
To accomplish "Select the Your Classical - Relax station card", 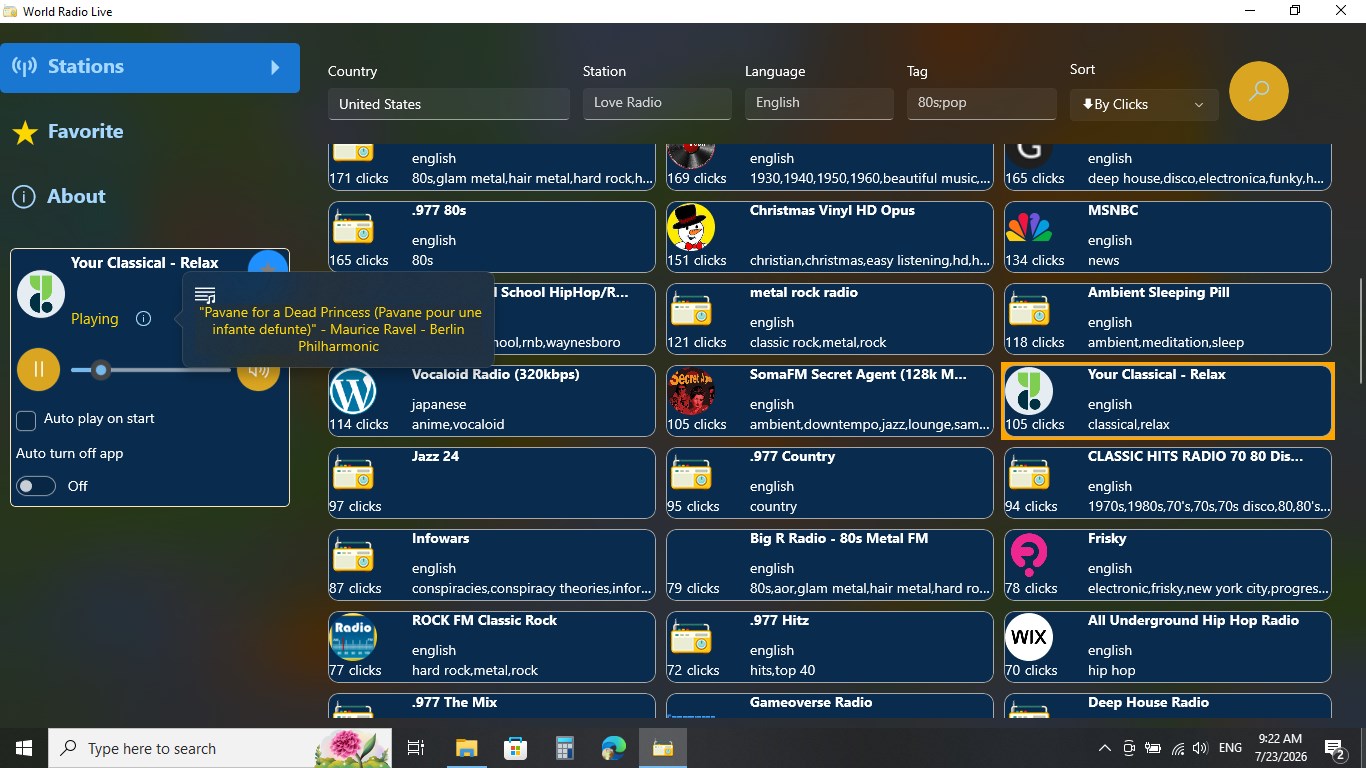I will click(x=1168, y=400).
